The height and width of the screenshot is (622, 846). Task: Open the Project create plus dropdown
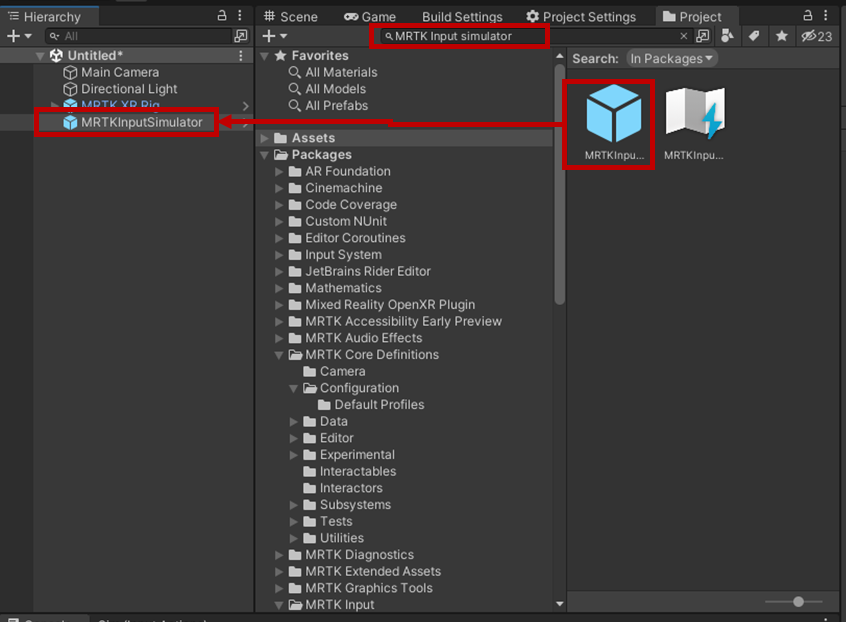[x=275, y=36]
